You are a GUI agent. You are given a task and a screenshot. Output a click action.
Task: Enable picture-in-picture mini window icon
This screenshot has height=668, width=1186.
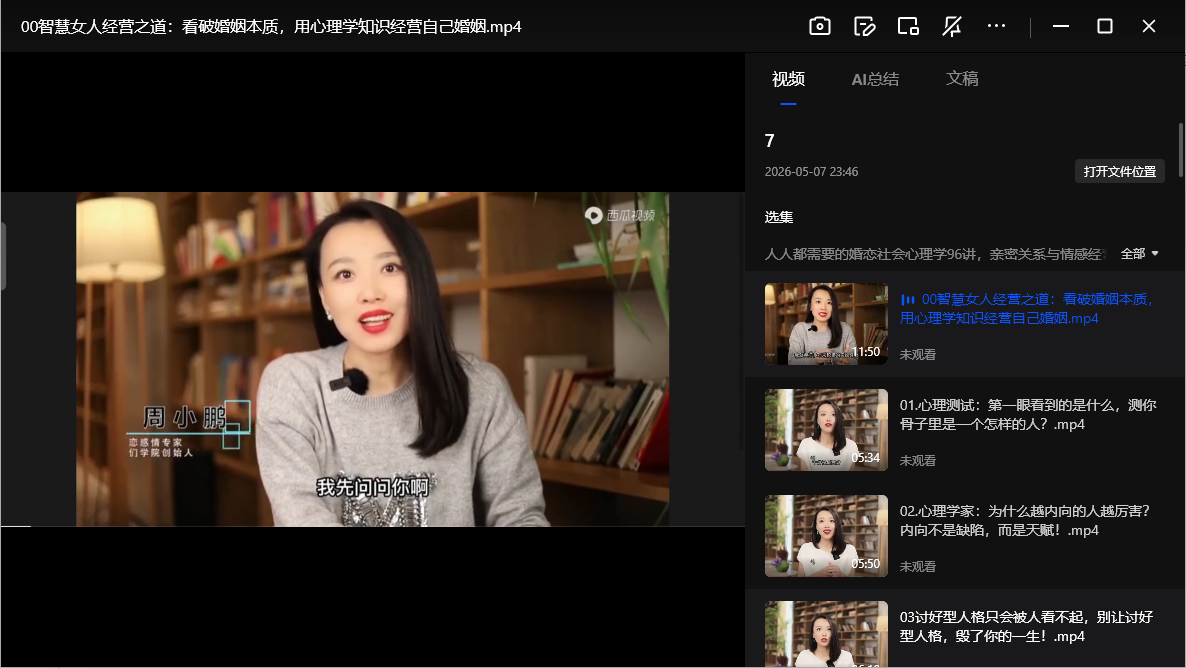click(x=908, y=26)
